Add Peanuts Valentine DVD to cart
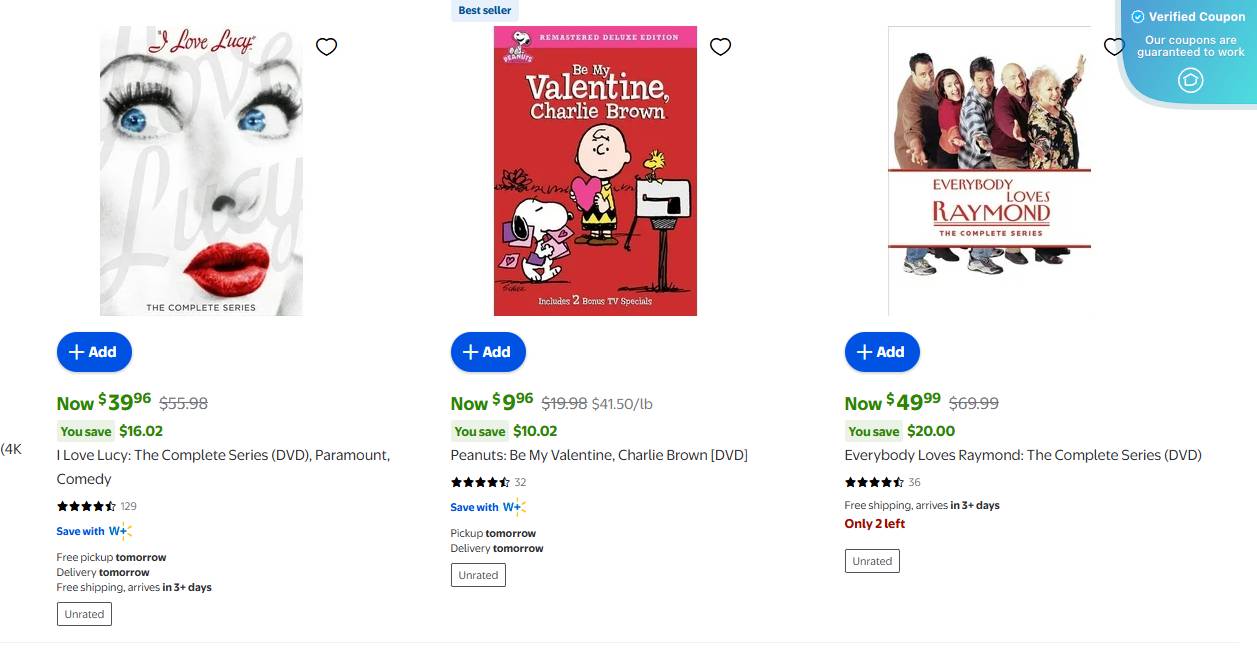 [488, 351]
